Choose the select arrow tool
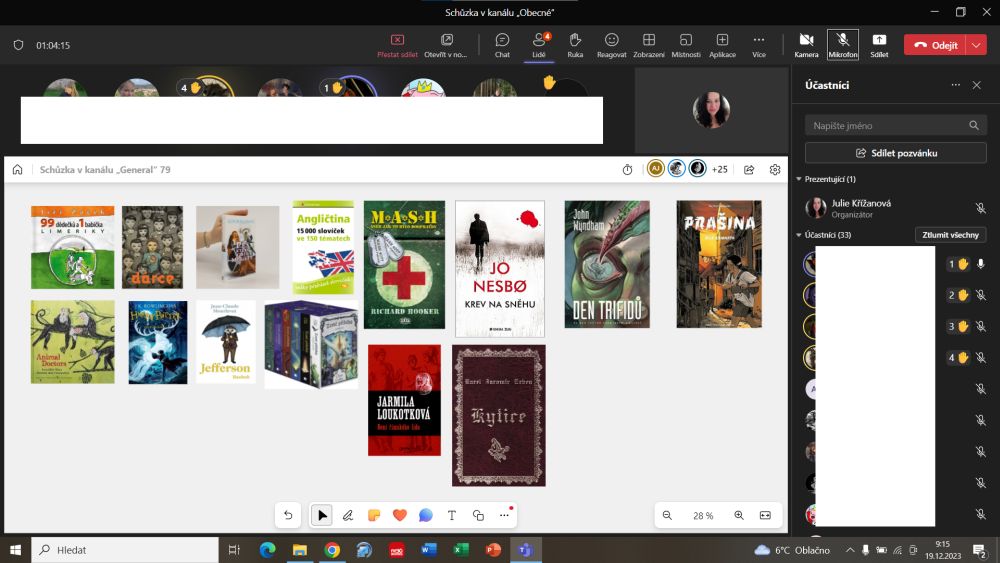 click(322, 515)
